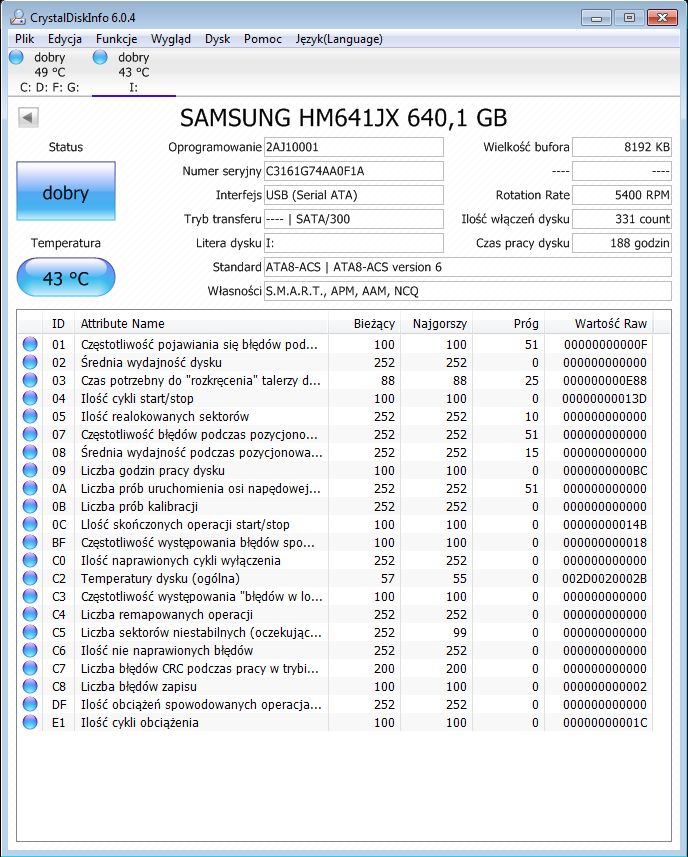Click the status orb of attribute E1

click(x=30, y=722)
